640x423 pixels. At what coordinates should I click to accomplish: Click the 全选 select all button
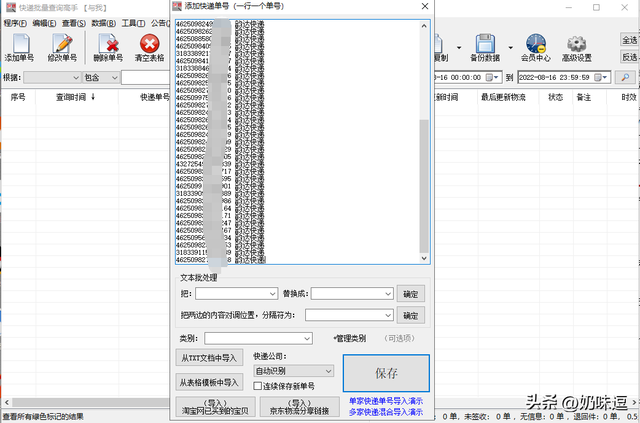coord(629,40)
